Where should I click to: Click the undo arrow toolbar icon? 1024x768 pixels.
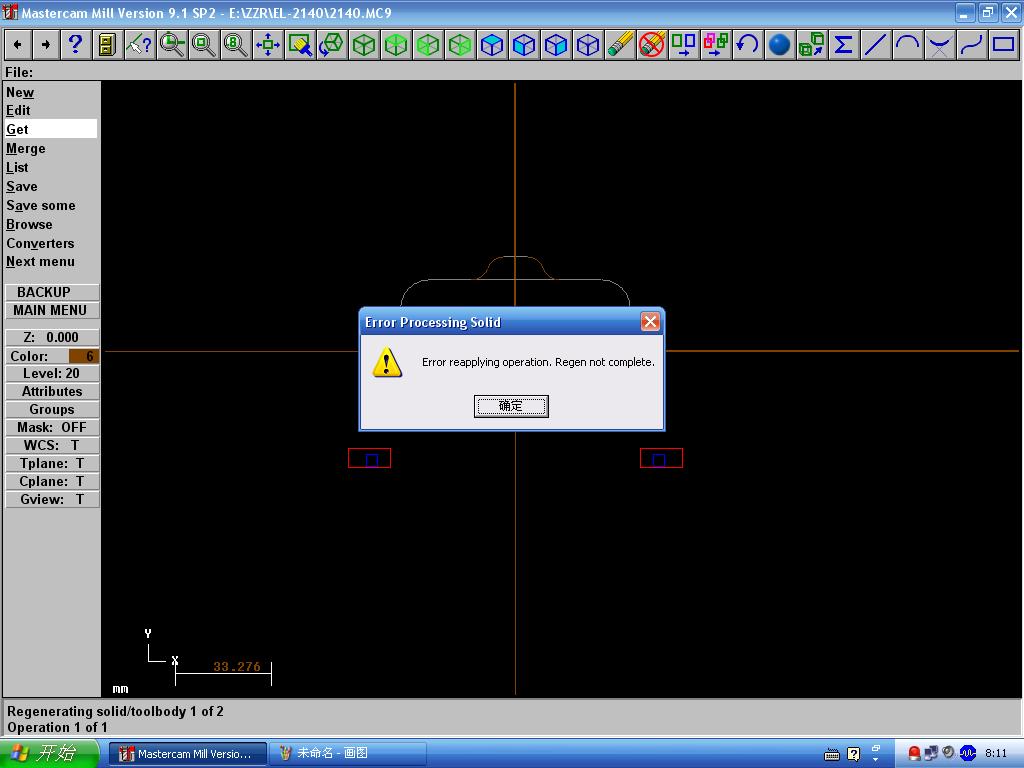click(x=747, y=44)
